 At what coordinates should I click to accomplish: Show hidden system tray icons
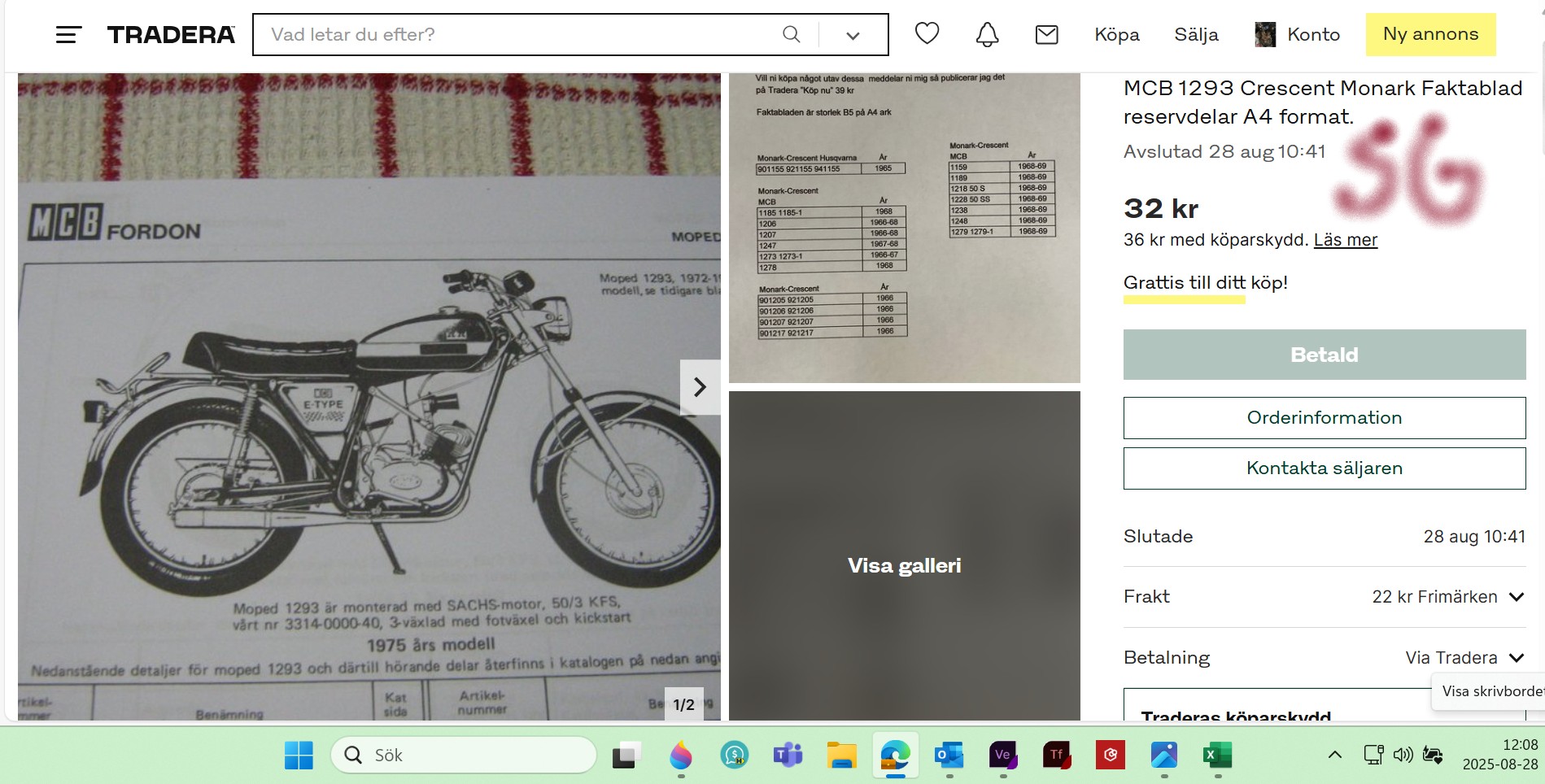coord(1334,756)
